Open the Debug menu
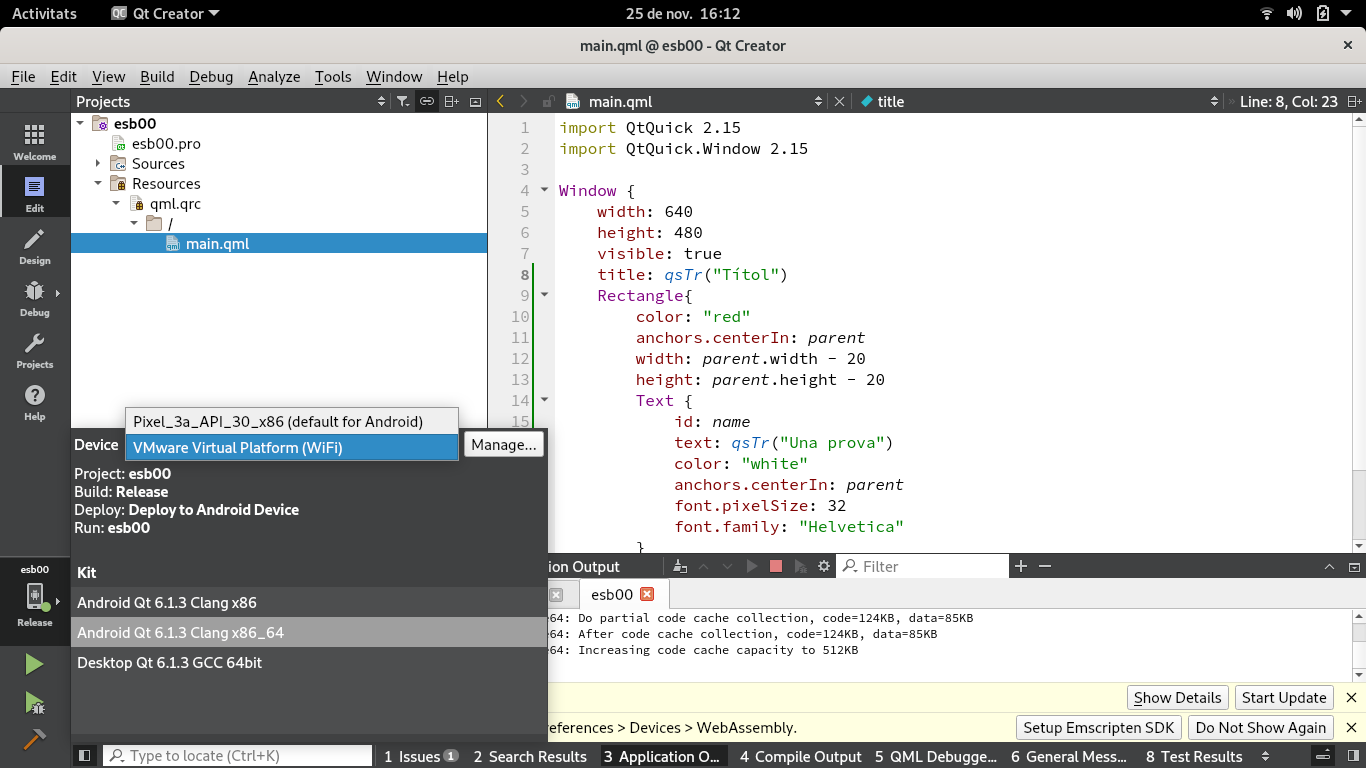The image size is (1366, 768). [x=211, y=76]
